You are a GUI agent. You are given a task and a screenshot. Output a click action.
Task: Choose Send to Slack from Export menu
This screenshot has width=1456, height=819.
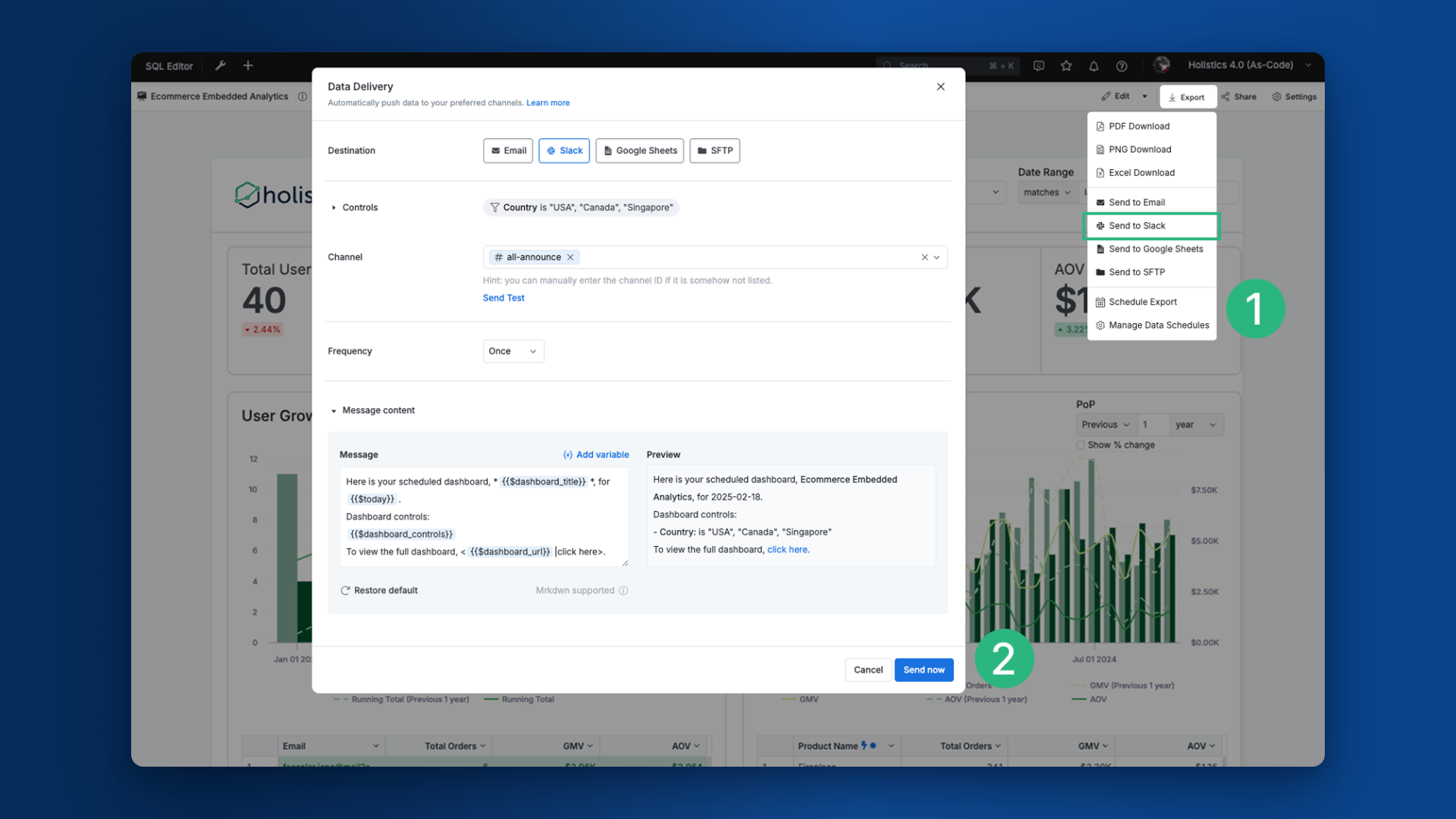1152,226
